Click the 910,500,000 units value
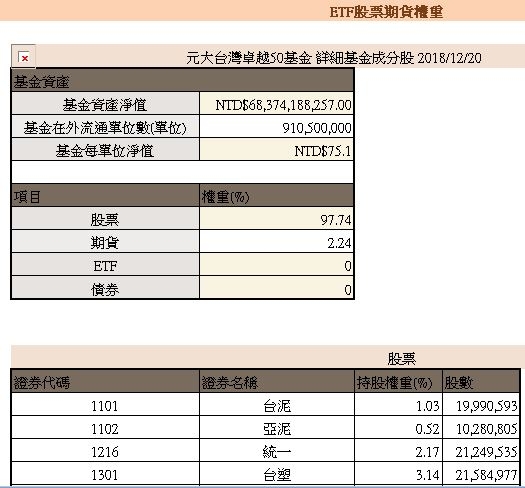The height and width of the screenshot is (488, 525). pos(317,128)
